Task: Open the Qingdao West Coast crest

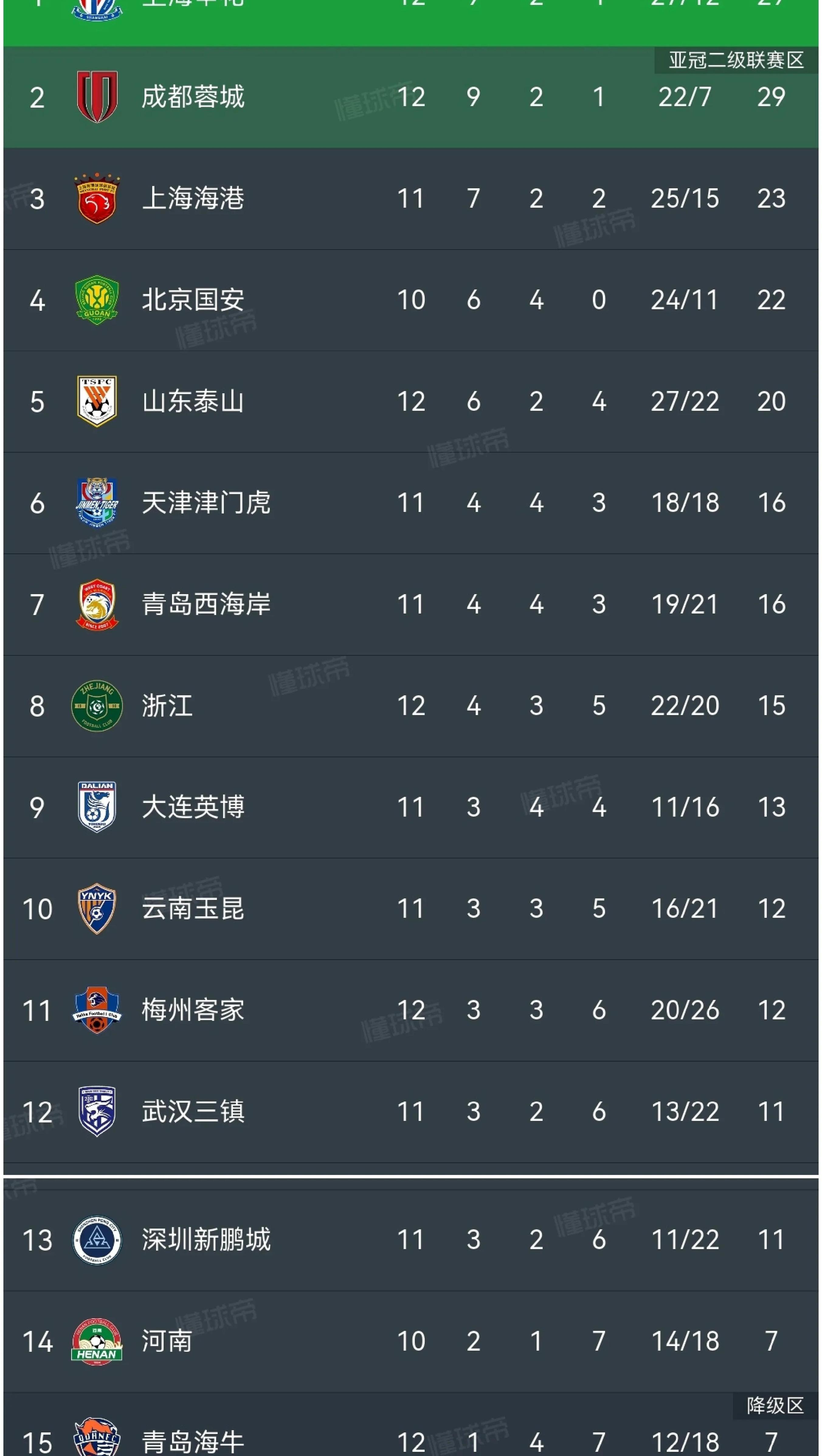Action: point(97,604)
